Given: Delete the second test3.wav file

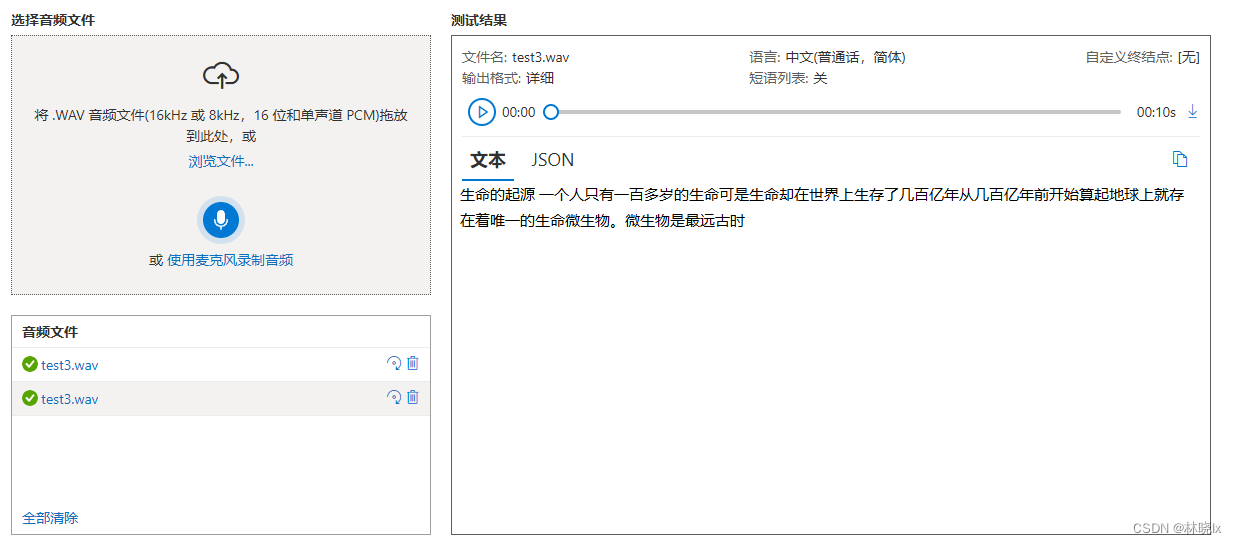Looking at the screenshot, I should click(413, 398).
